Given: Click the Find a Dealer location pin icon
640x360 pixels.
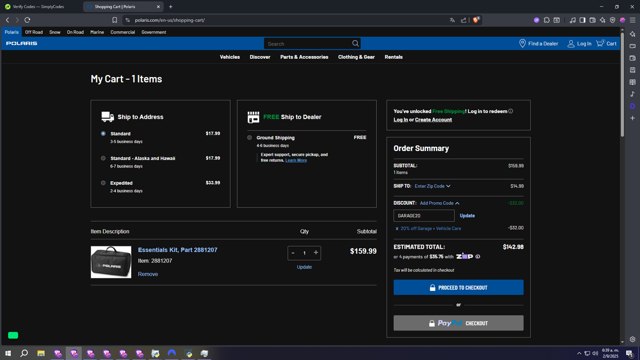Looking at the screenshot, I should (x=522, y=43).
